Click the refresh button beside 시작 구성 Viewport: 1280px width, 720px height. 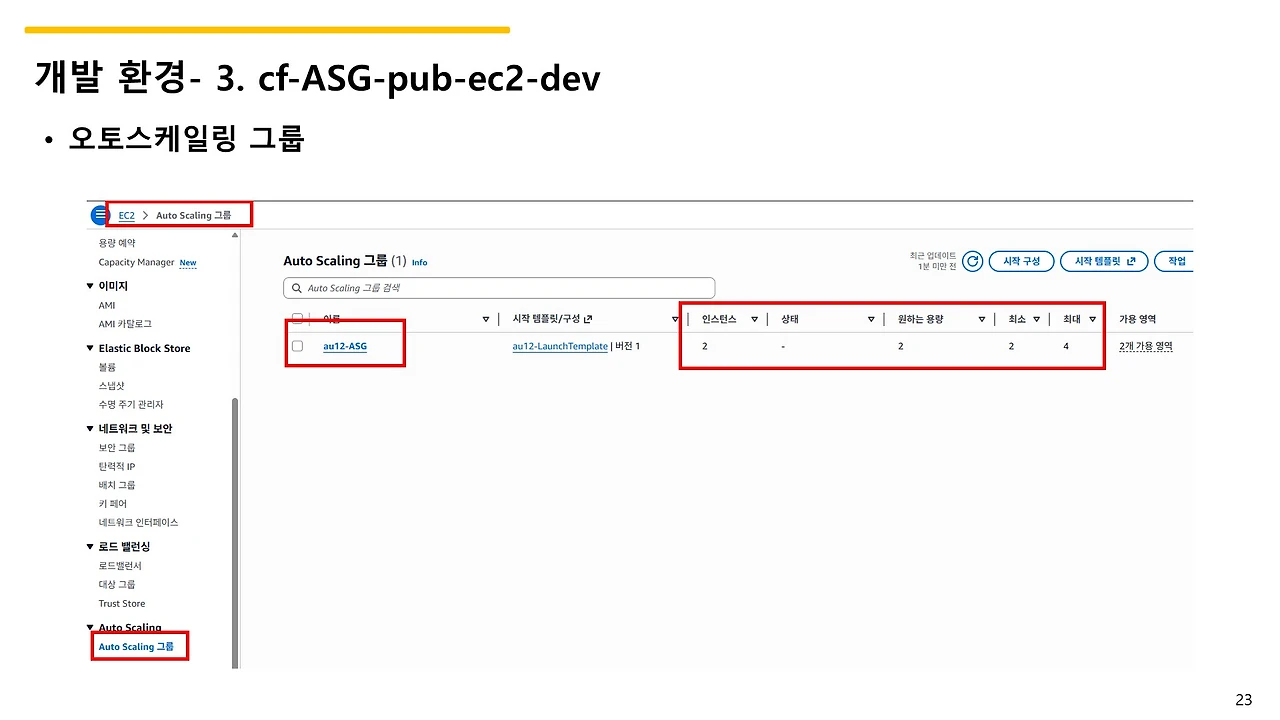972,261
